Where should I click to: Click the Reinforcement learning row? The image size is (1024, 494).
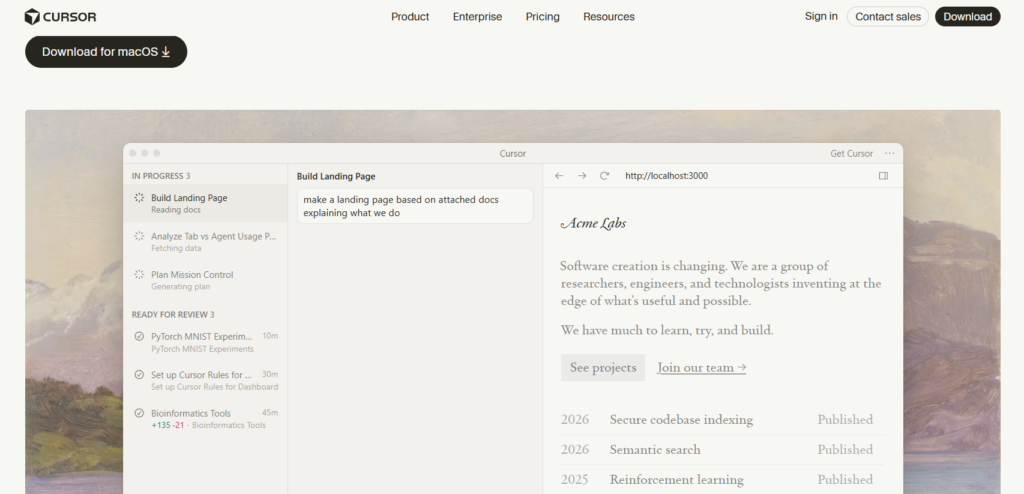723,480
